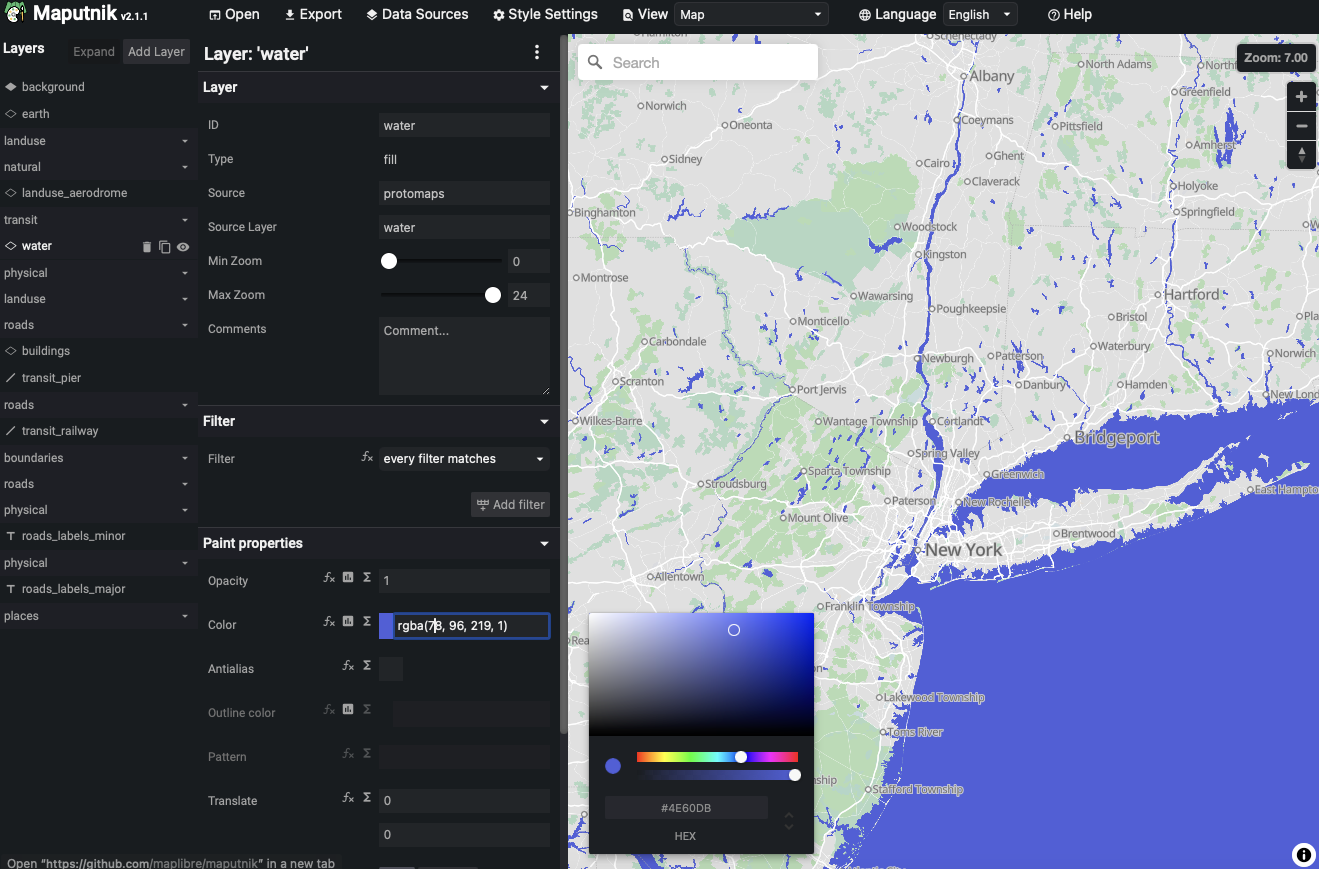
Task: Zoom in using the map plus control
Action: [x=1301, y=96]
